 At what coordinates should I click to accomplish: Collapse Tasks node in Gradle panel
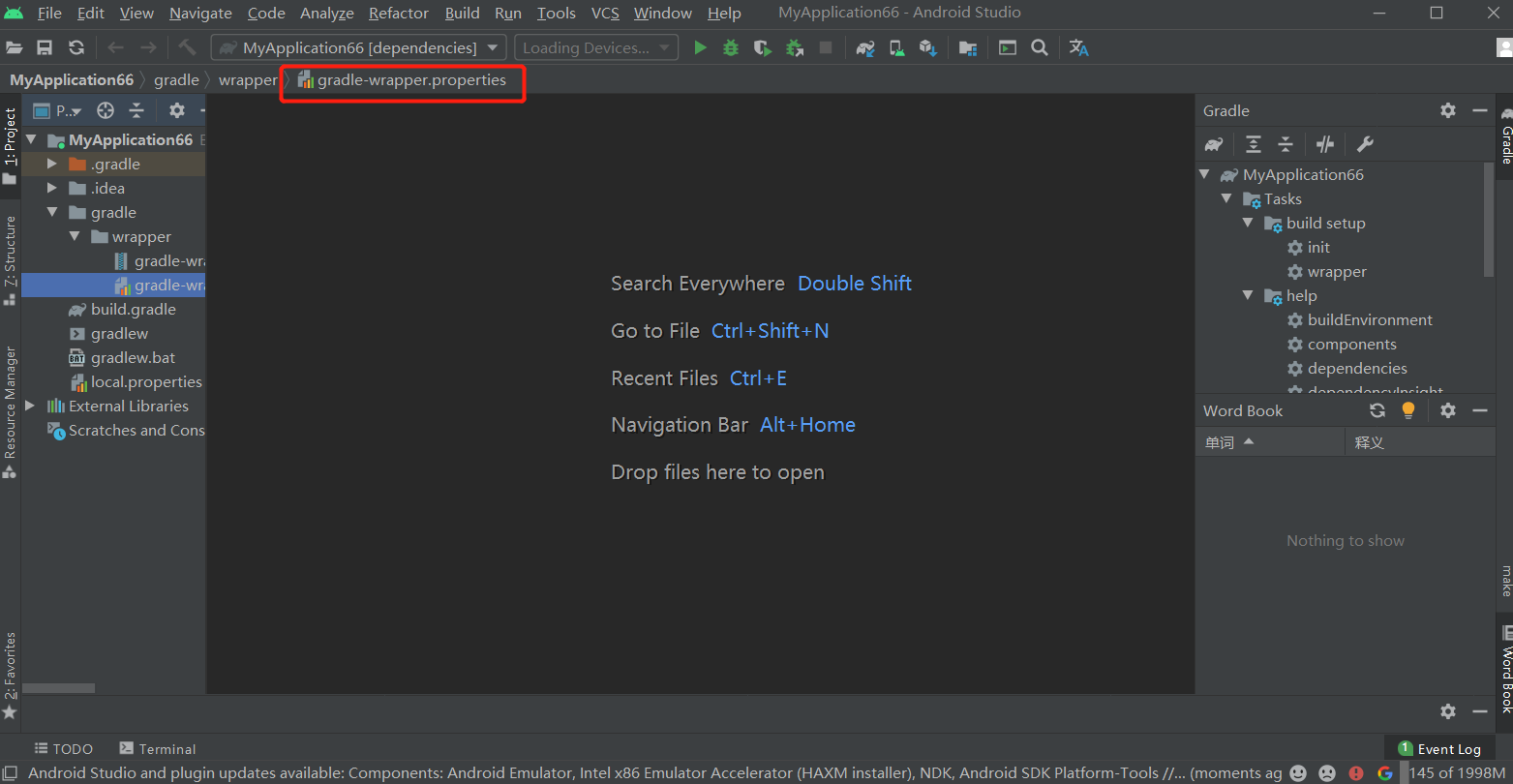[x=1226, y=198]
